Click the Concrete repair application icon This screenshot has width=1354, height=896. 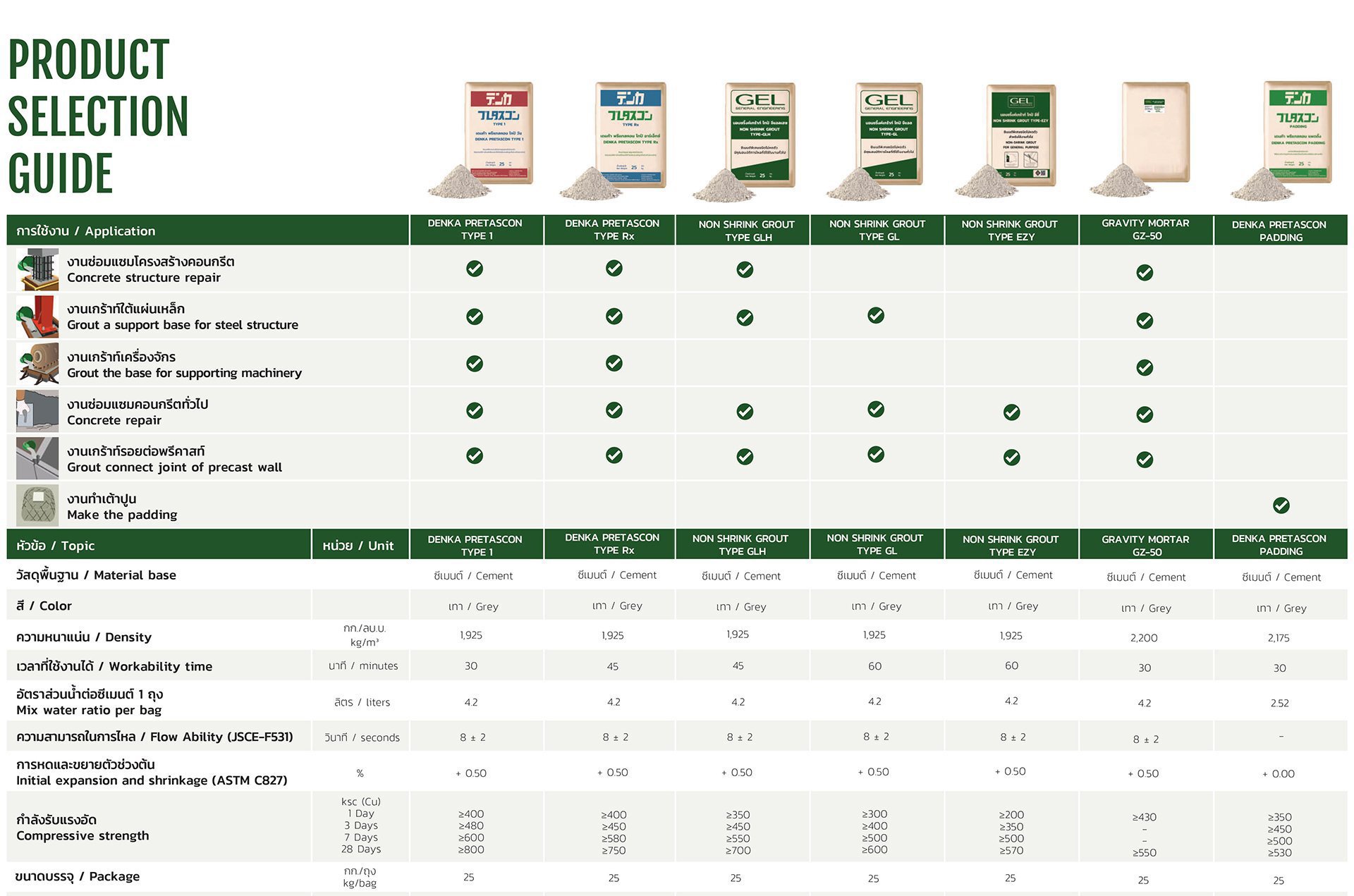pos(37,411)
